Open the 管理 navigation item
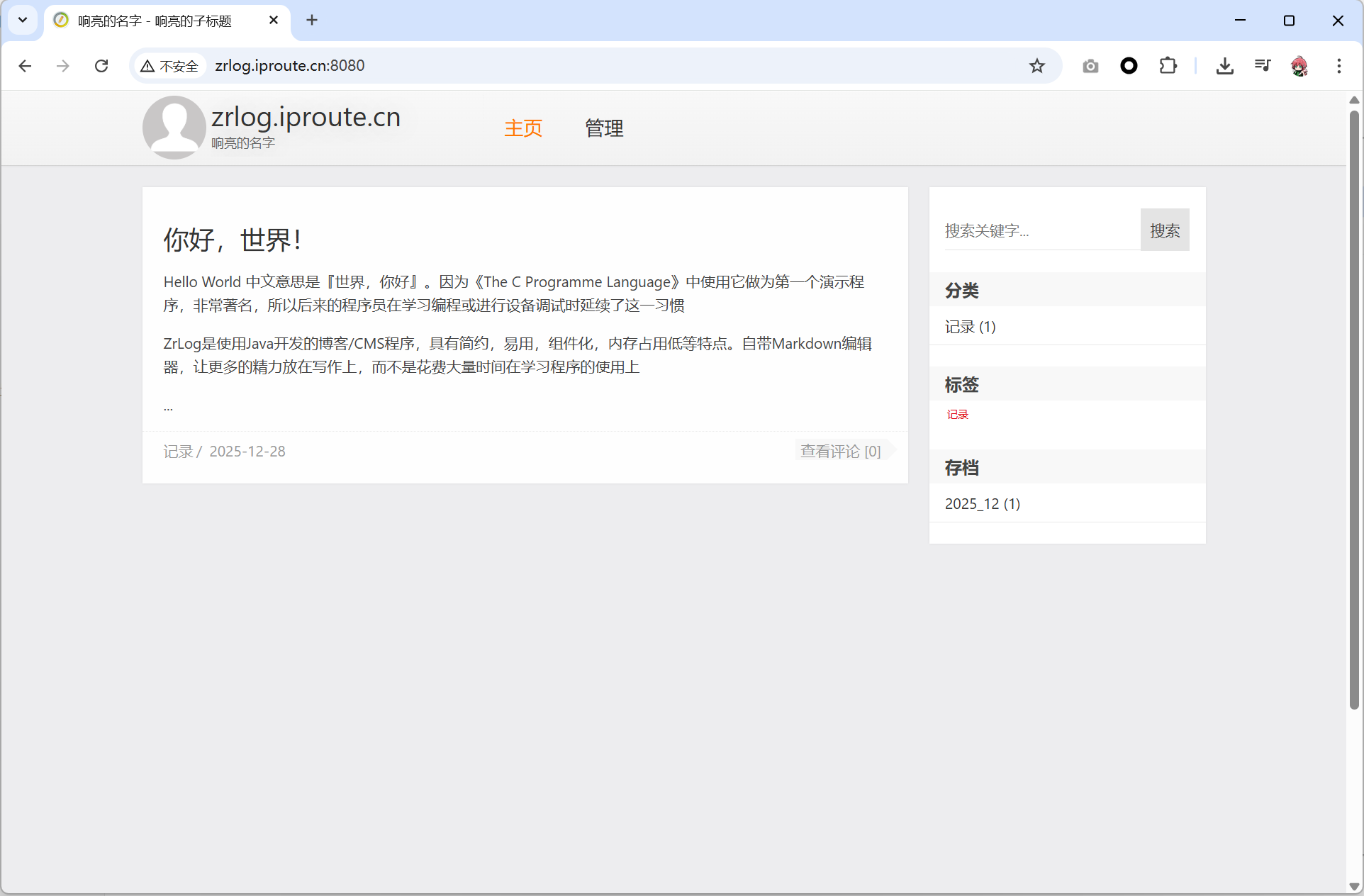The width and height of the screenshot is (1364, 896). pyautogui.click(x=604, y=128)
